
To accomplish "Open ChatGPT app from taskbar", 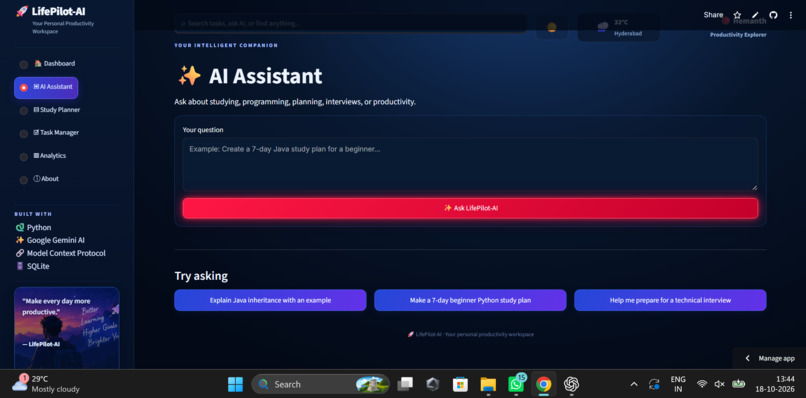I will pyautogui.click(x=571, y=384).
